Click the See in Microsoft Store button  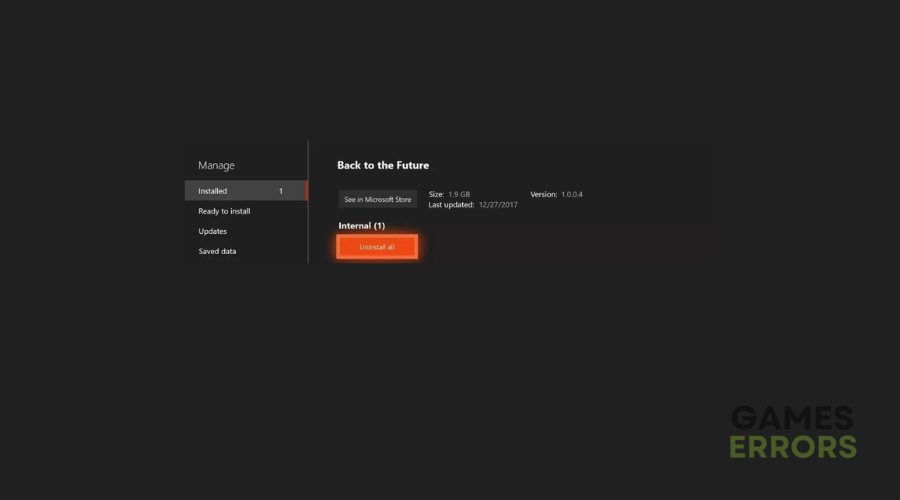[x=377, y=199]
